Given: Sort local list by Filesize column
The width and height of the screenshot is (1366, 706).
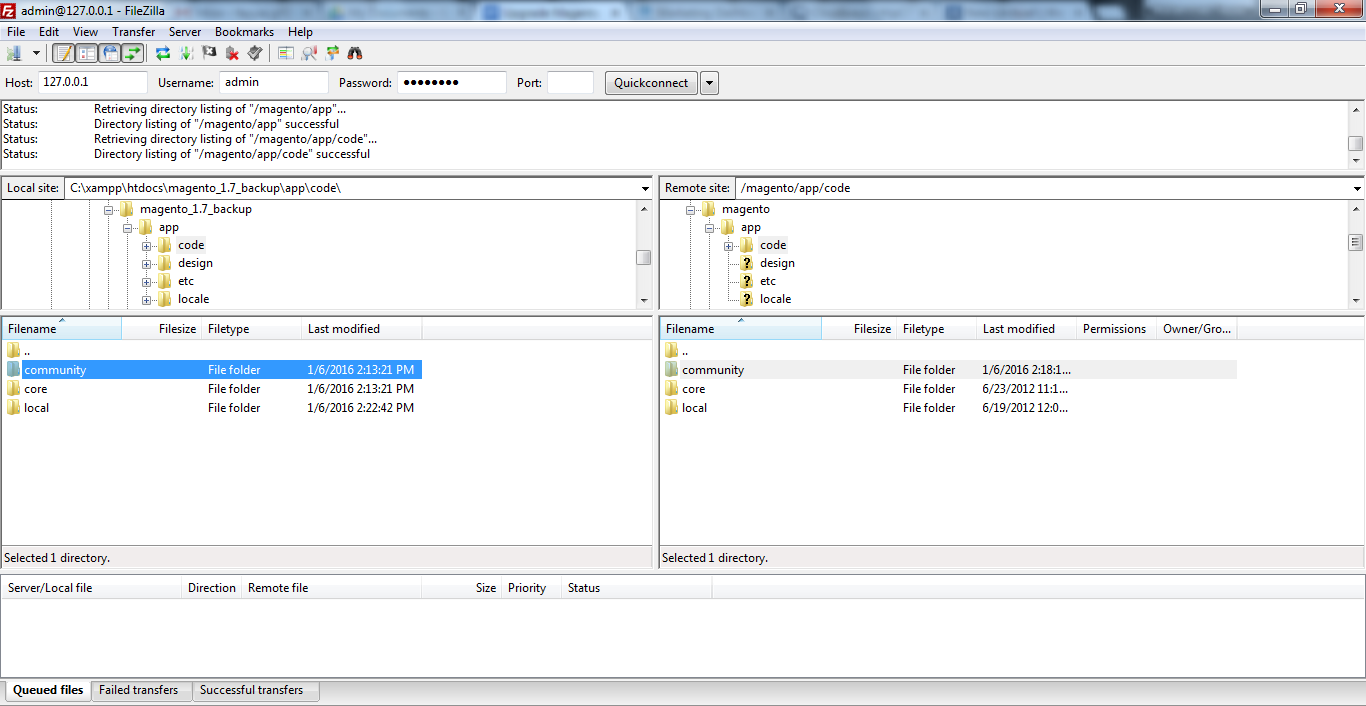Looking at the screenshot, I should pos(161,329).
